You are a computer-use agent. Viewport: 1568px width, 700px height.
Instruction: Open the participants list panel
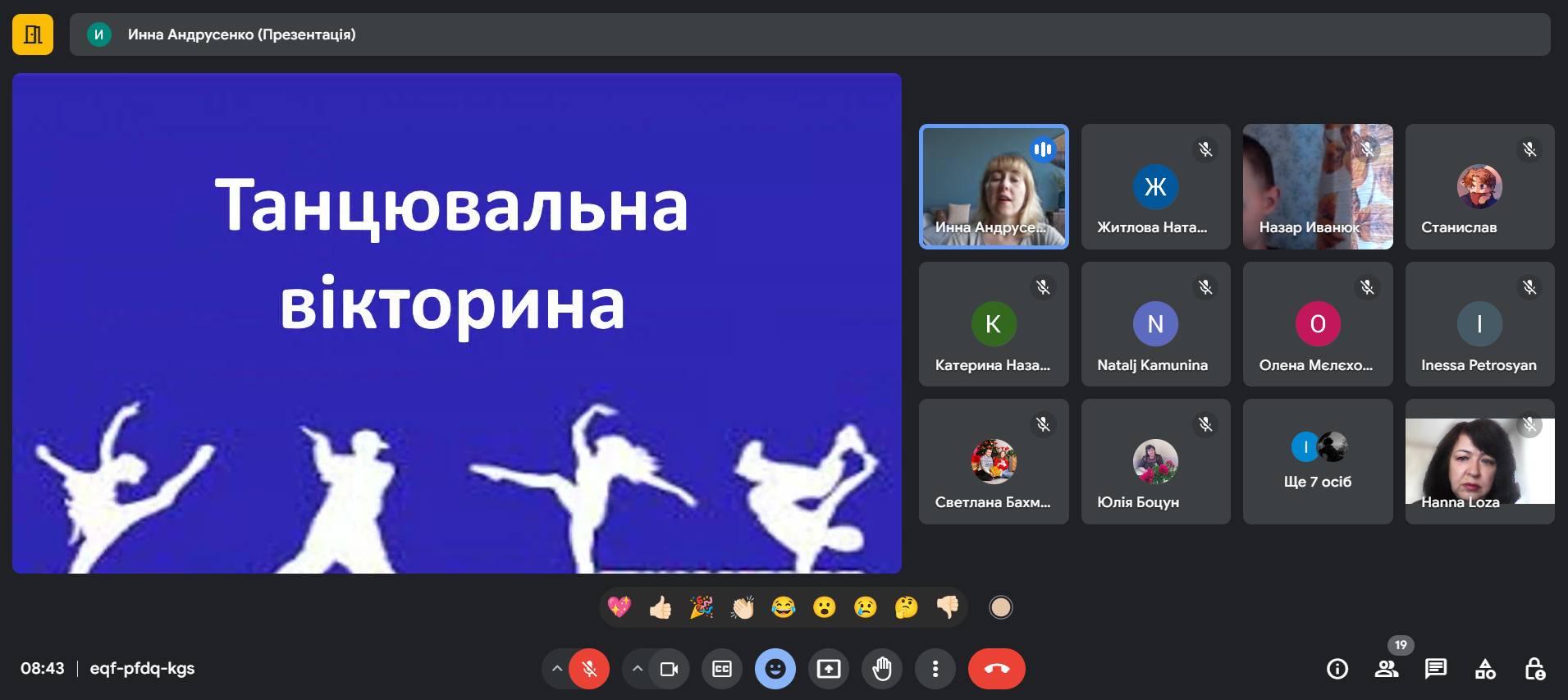[1387, 669]
